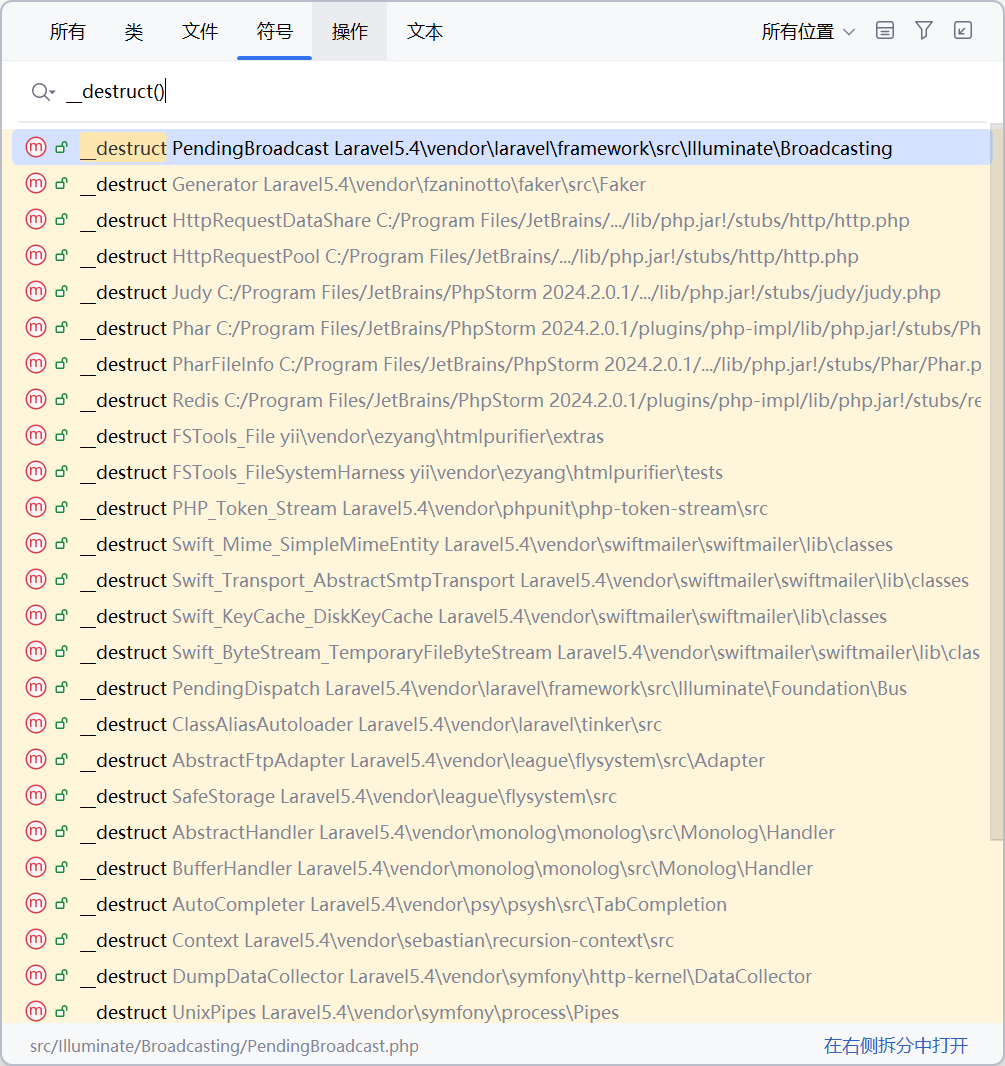Viewport: 1005px width, 1066px height.
Task: Click method icon of HttpRequestDataShare row
Action: click(36, 219)
